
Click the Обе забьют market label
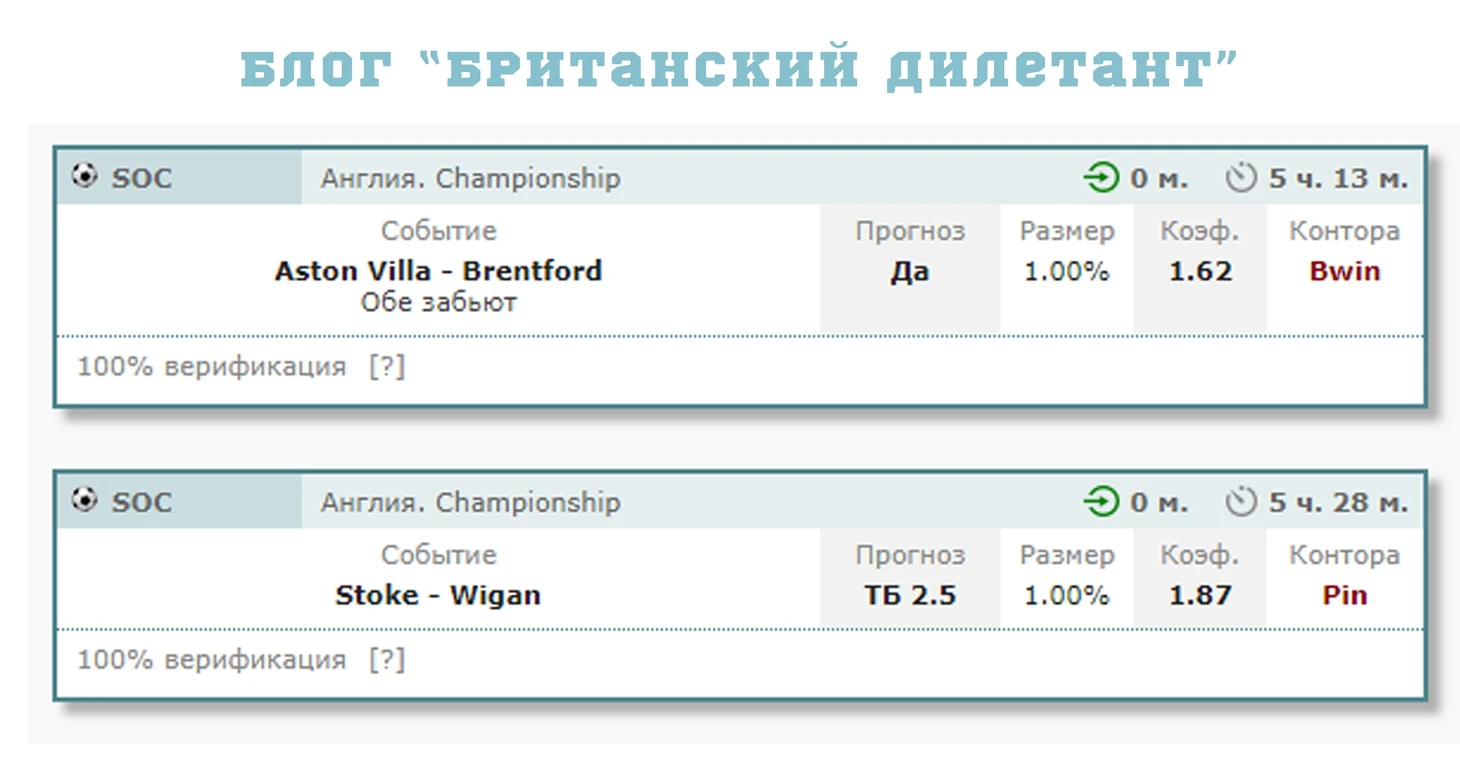(x=439, y=302)
